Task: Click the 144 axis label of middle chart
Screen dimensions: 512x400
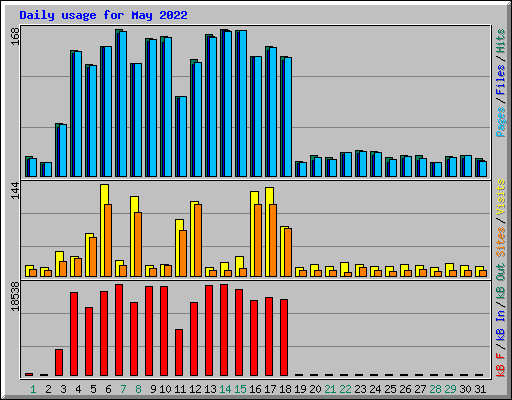Action: [x=15, y=191]
